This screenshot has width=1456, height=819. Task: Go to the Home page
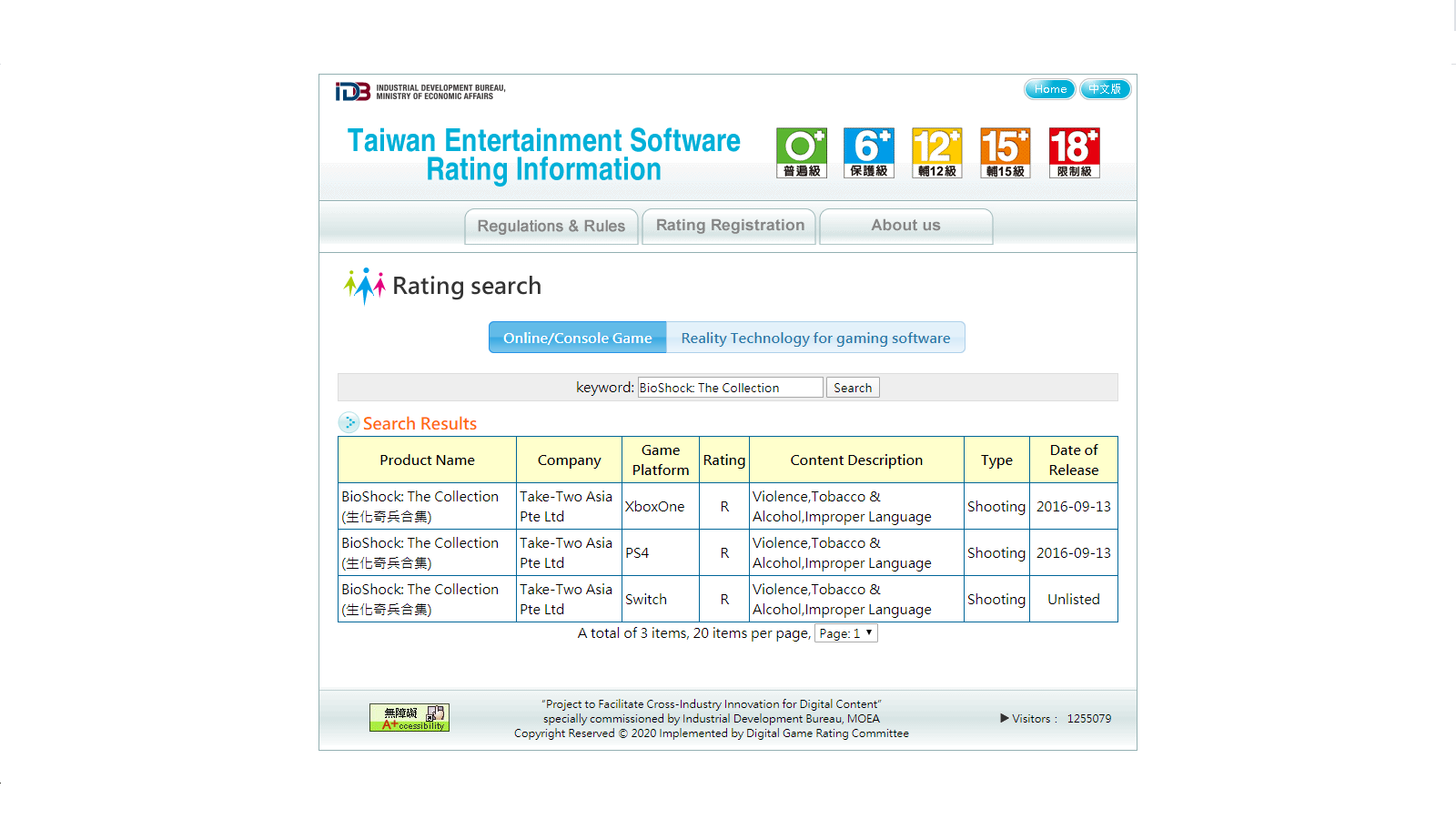1050,89
